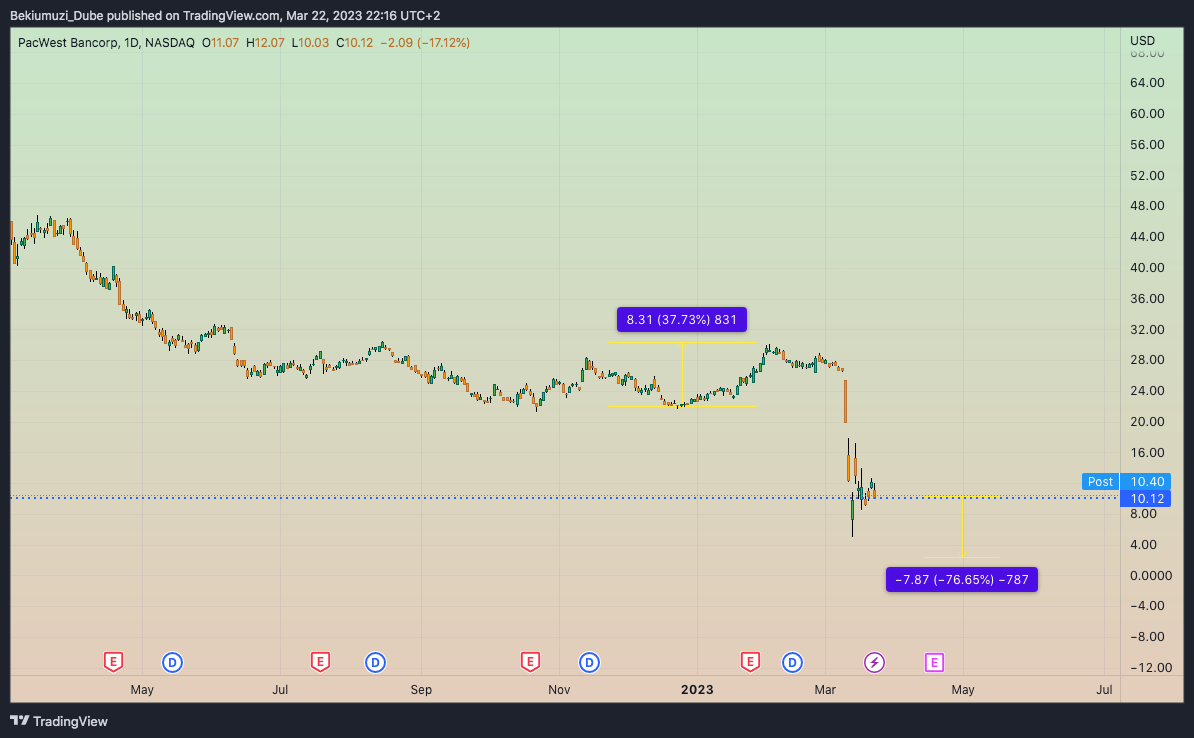This screenshot has width=1194, height=738.
Task: Click the USD currency label on the price axis
Action: tap(1142, 40)
